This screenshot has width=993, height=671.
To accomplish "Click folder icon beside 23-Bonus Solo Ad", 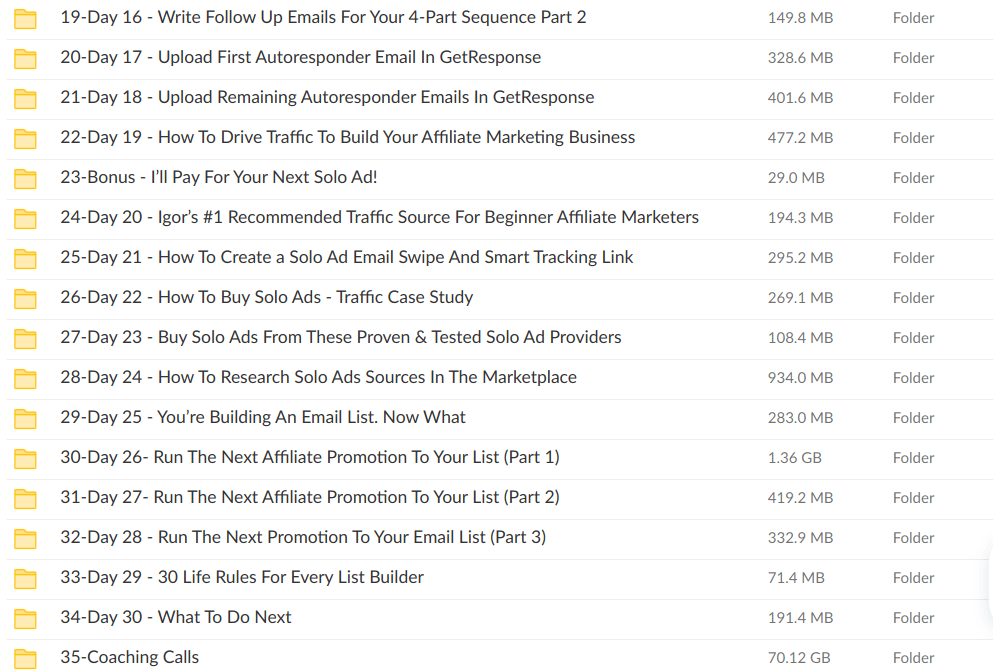I will (25, 178).
